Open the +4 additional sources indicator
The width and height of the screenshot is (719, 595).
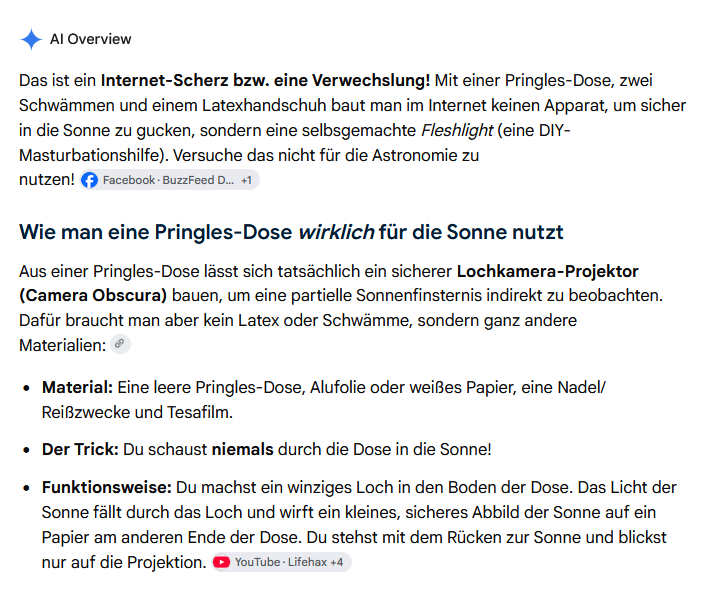point(337,562)
